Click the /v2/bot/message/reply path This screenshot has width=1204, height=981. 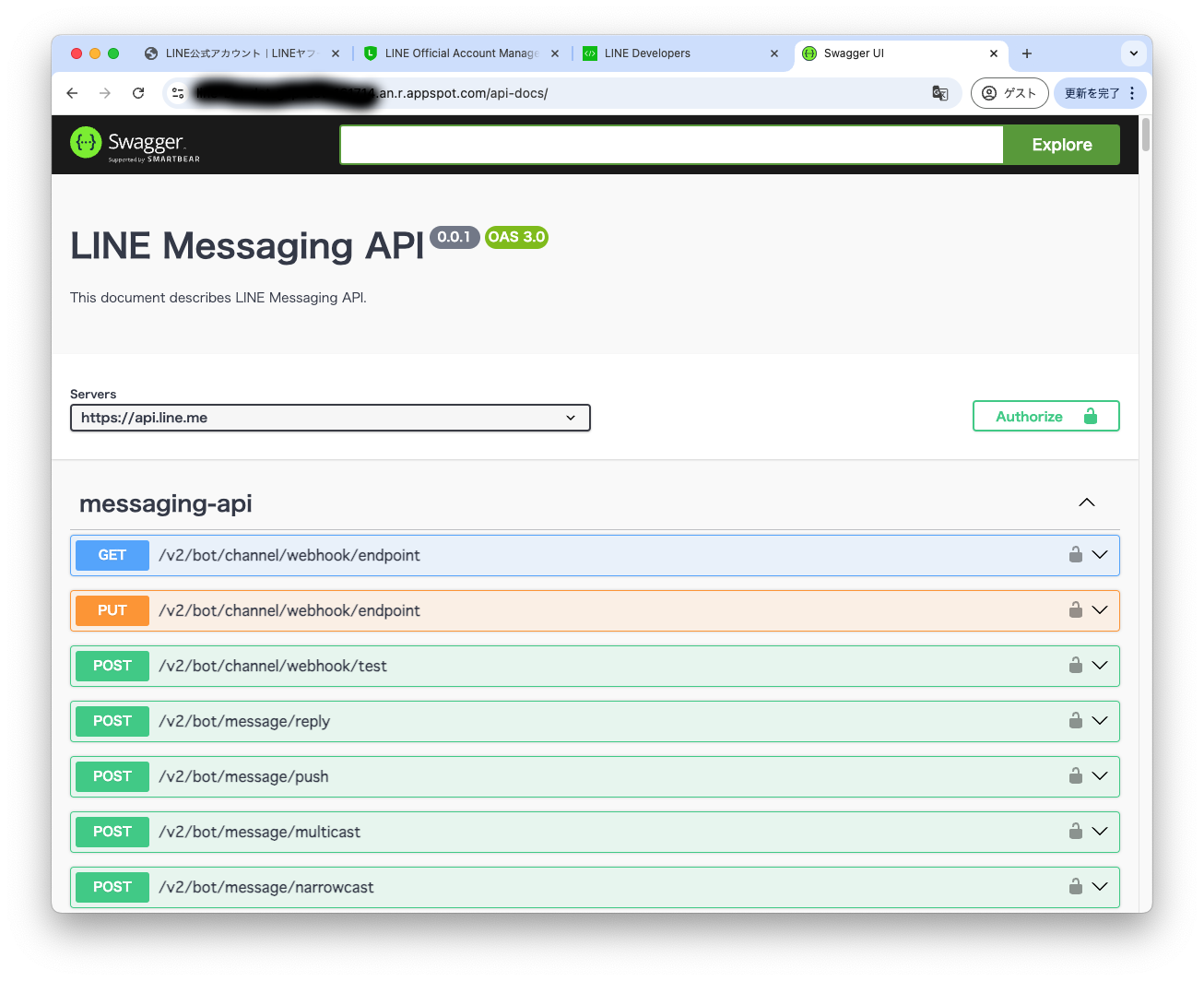[x=244, y=721]
